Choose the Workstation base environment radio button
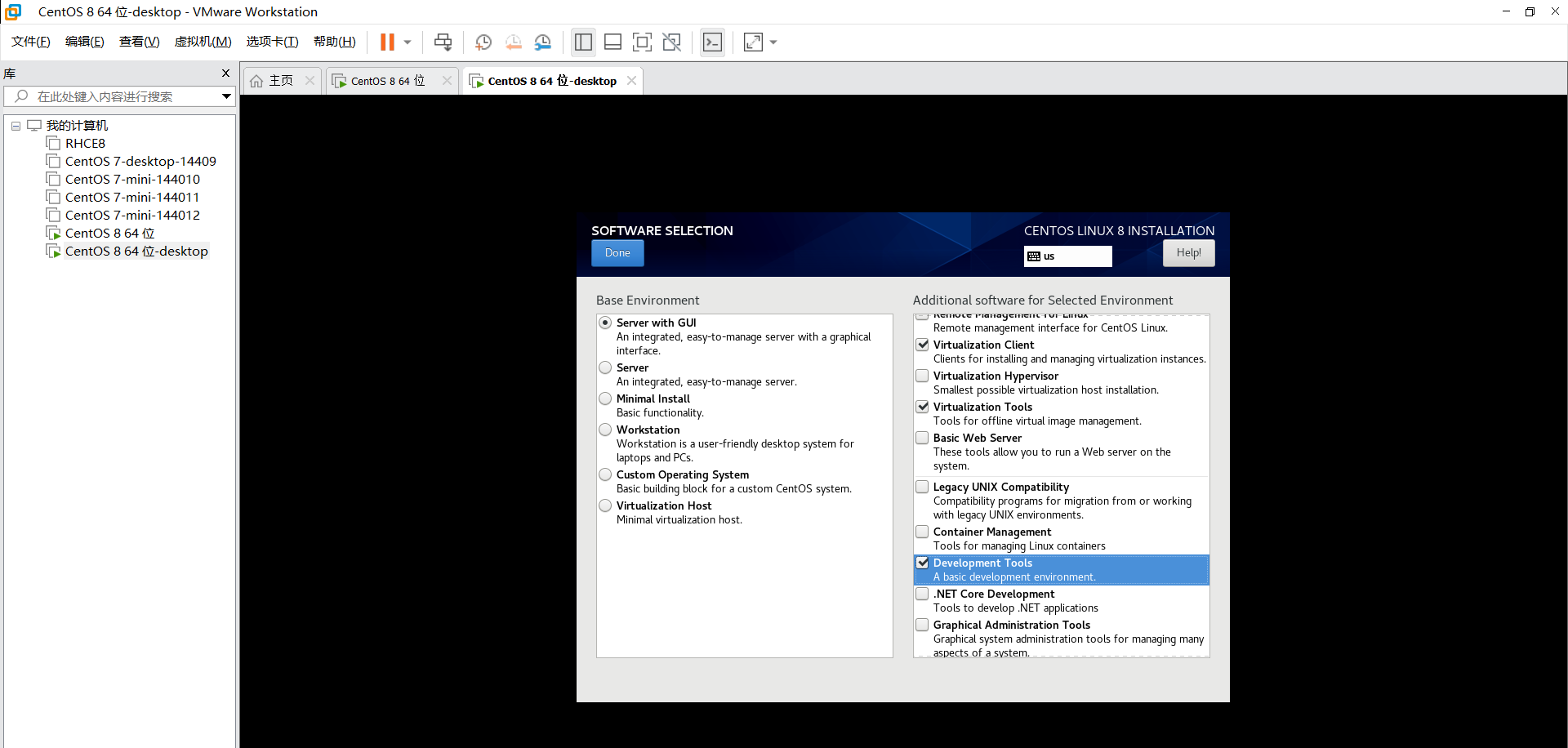This screenshot has height=748, width=1568. [x=605, y=430]
